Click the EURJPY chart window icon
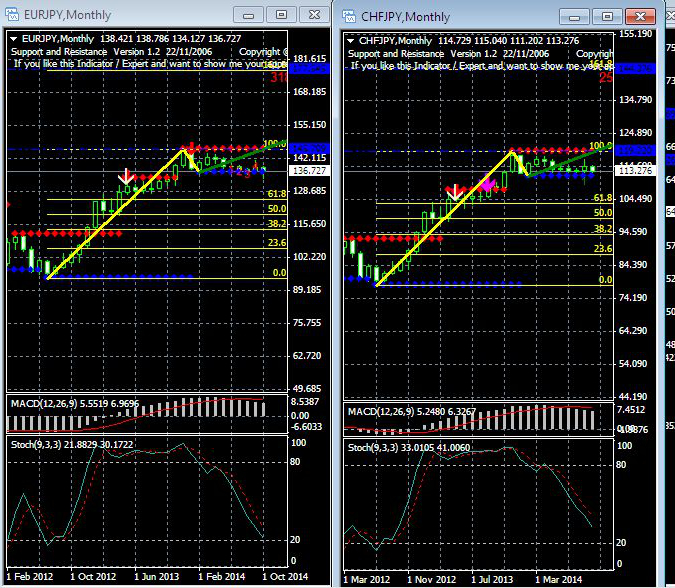Screen dimensions: 675x588 (x=12, y=15)
